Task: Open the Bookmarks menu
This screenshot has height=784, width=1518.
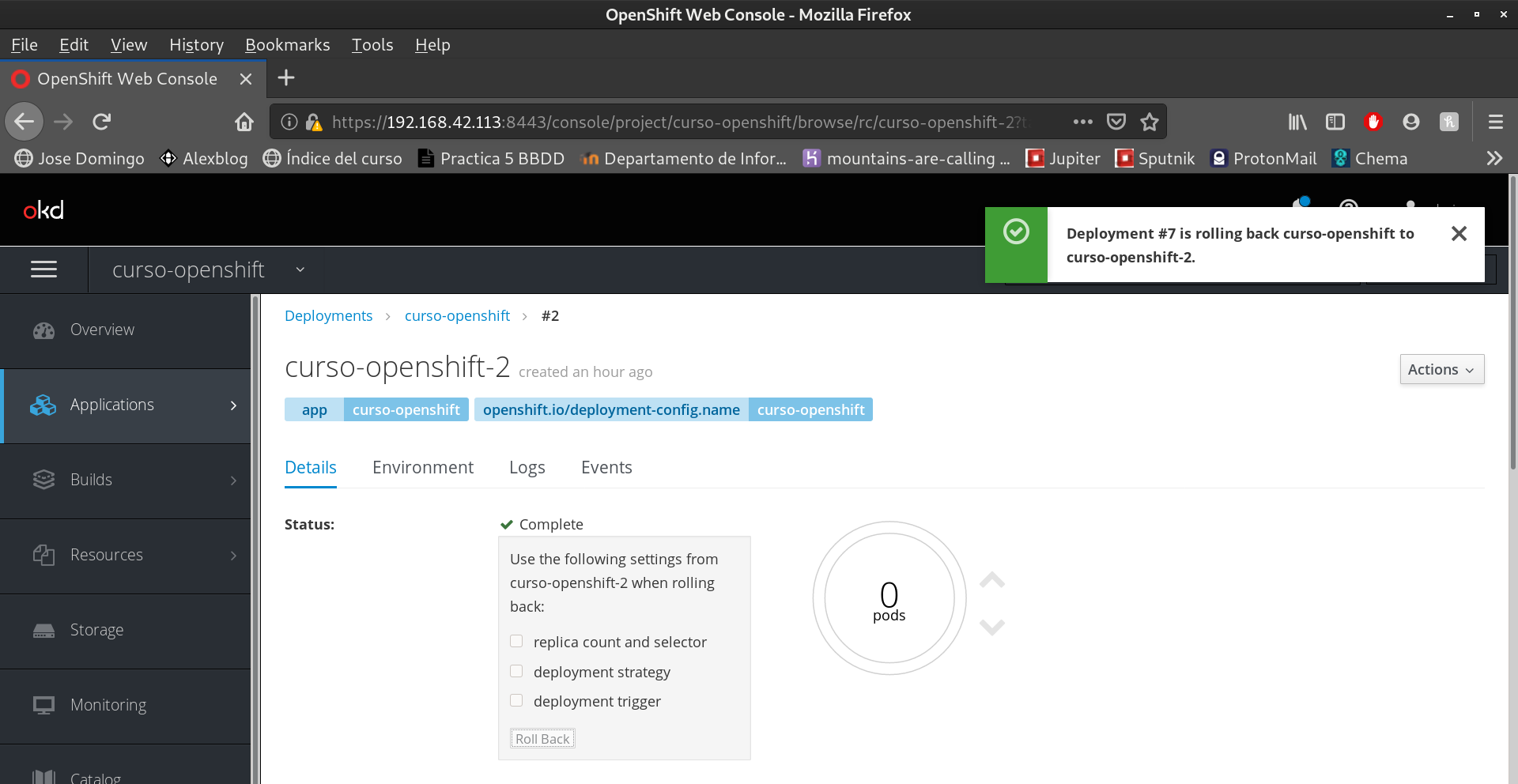Action: (287, 45)
